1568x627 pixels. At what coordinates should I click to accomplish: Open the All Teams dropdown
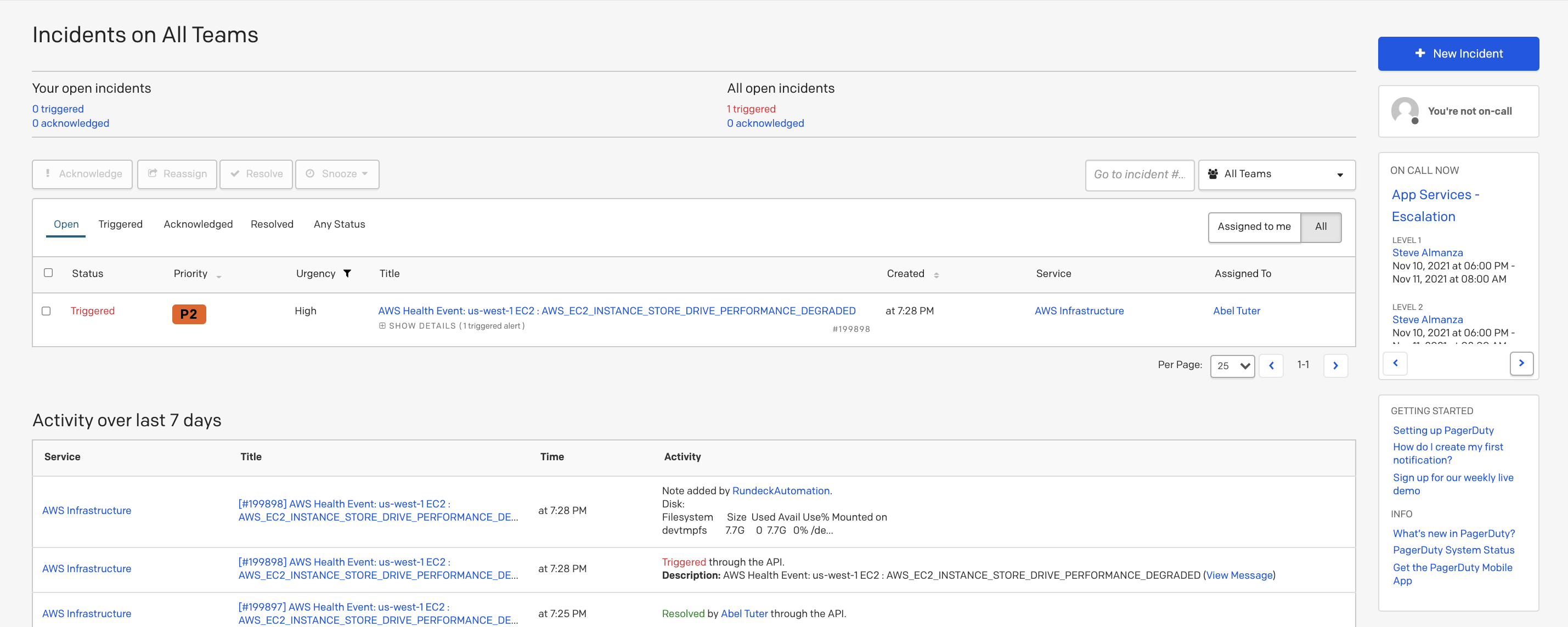coord(1277,174)
